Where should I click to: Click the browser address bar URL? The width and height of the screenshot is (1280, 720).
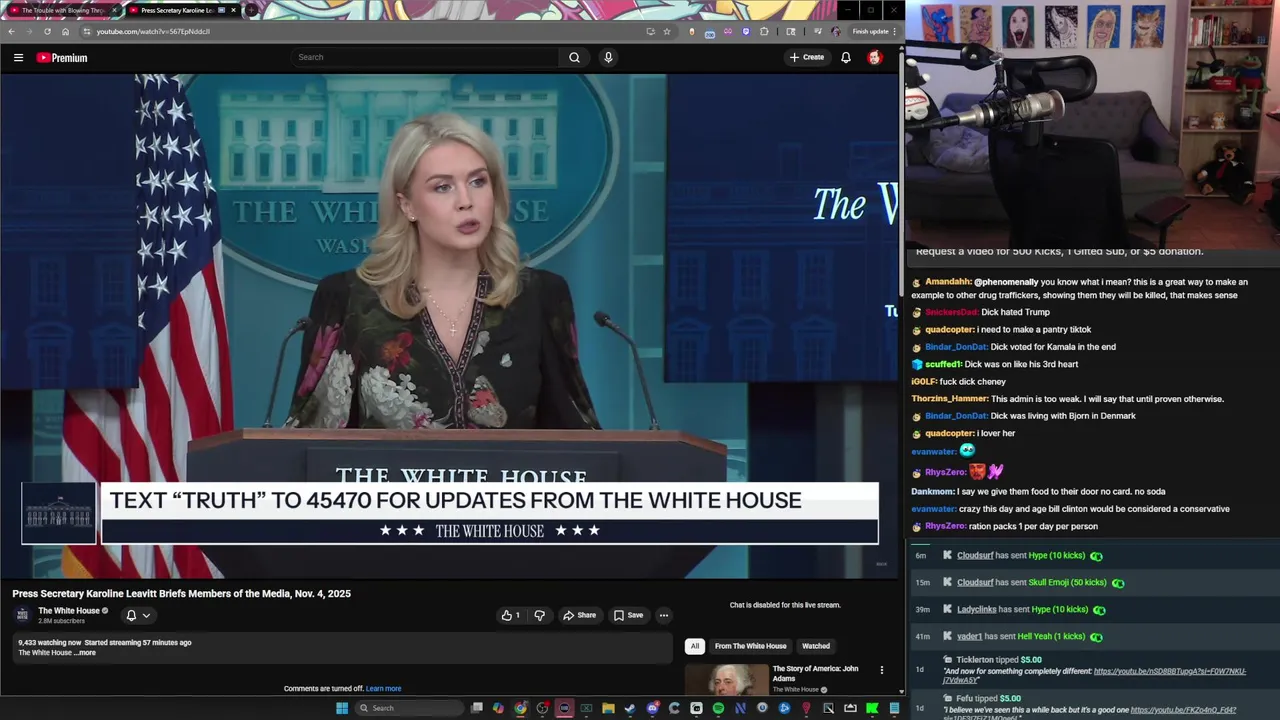[x=153, y=31]
